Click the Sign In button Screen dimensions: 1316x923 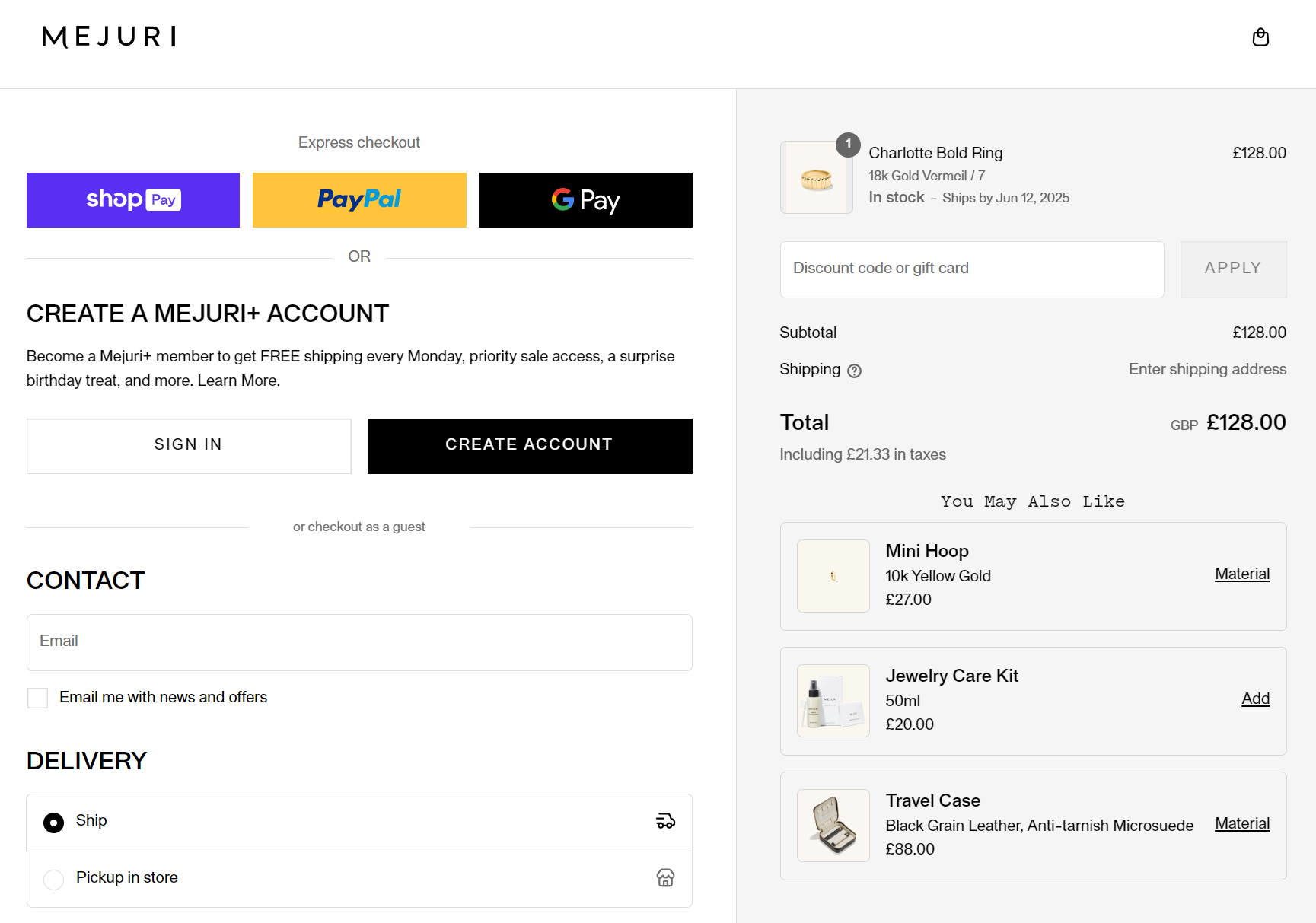tap(189, 446)
